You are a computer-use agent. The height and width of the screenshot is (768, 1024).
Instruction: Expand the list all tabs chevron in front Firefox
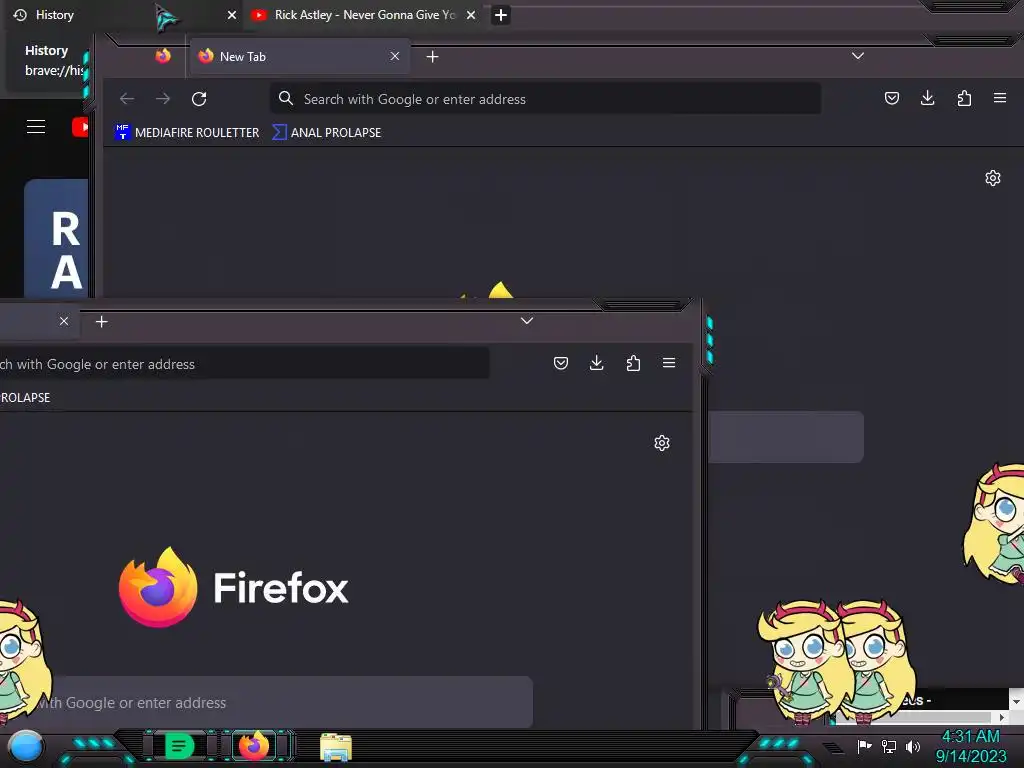point(527,321)
